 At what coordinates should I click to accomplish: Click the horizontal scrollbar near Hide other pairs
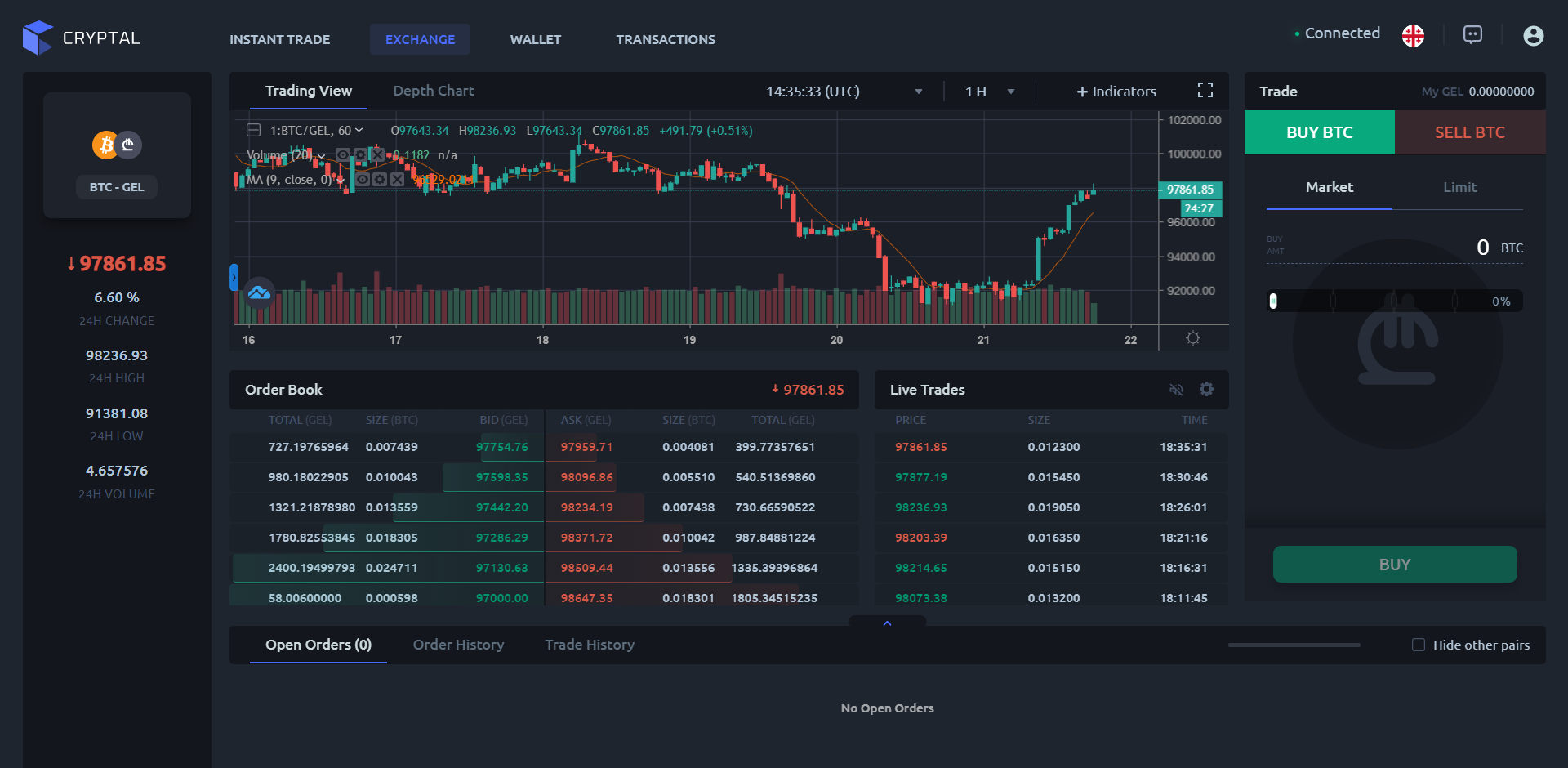pos(1294,645)
